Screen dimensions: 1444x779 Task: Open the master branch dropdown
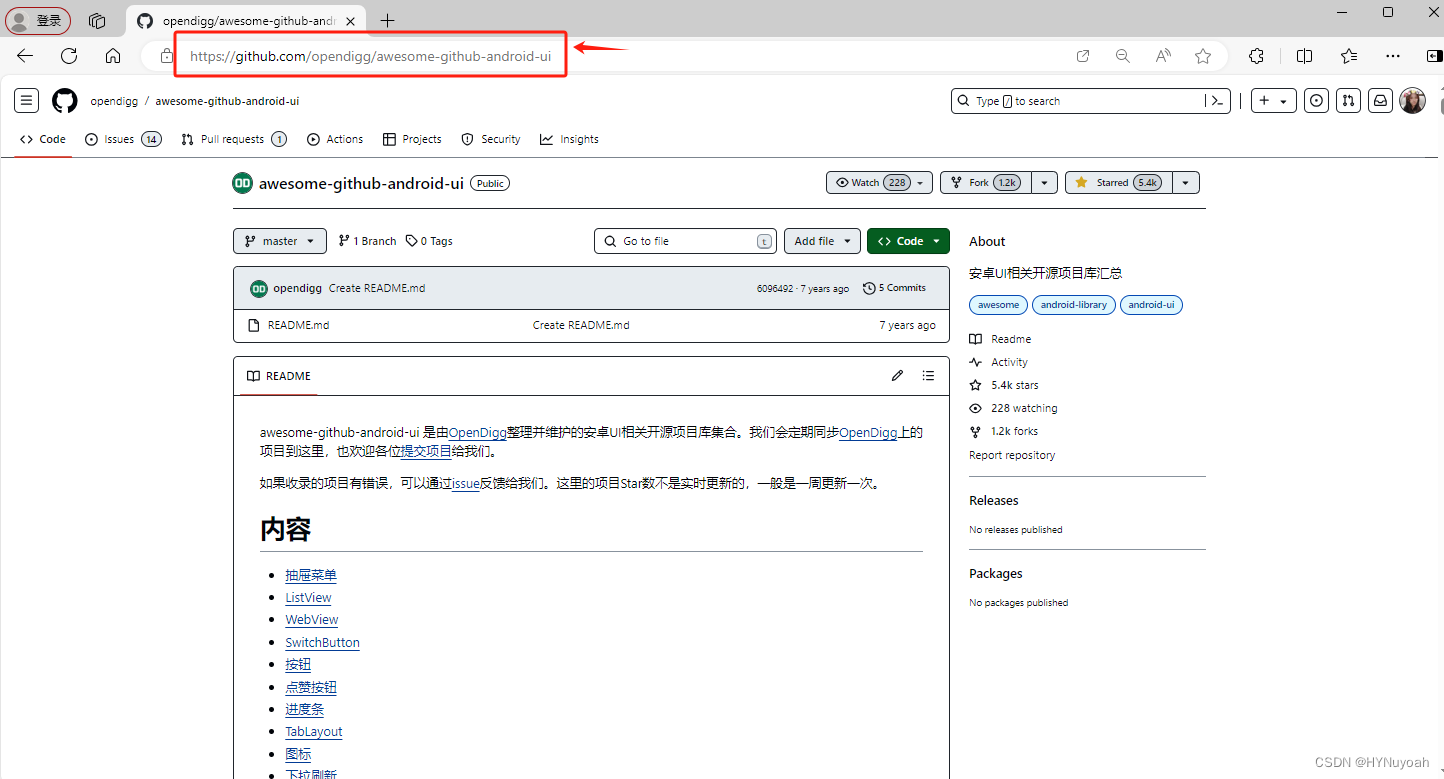tap(279, 240)
